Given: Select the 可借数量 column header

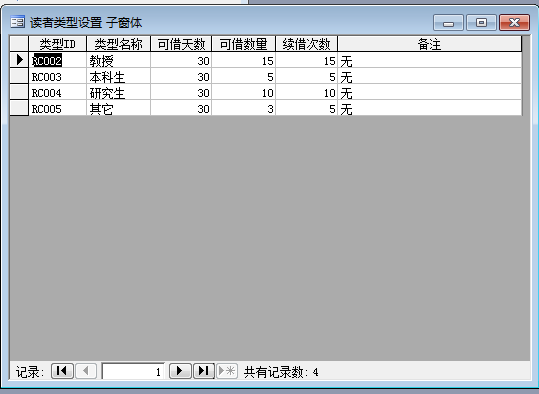Looking at the screenshot, I should tap(243, 44).
